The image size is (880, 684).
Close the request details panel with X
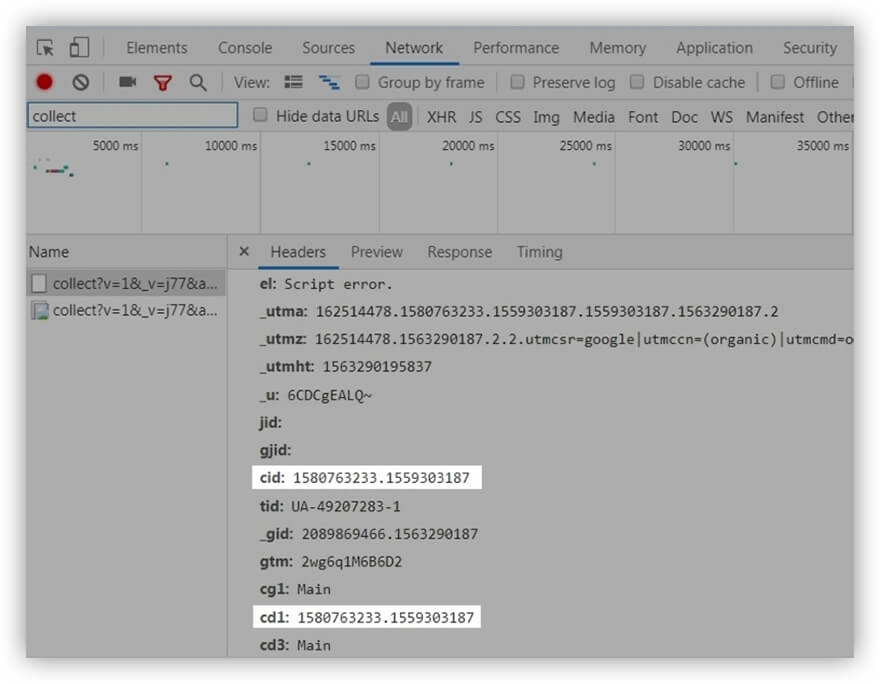tap(244, 252)
